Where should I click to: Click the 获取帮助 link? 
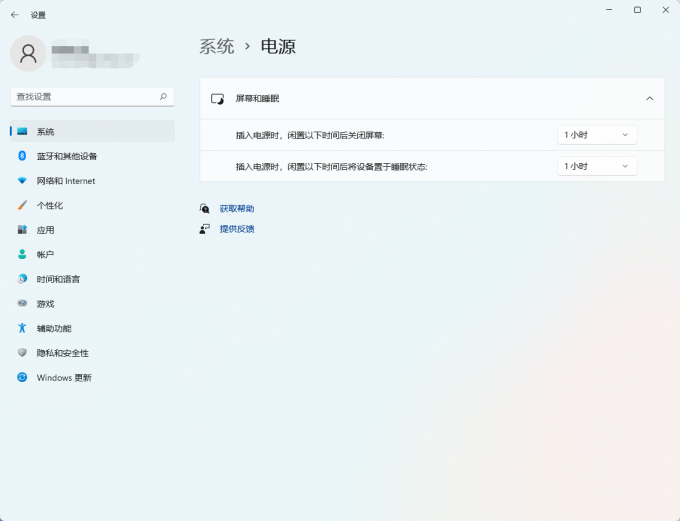[237, 209]
